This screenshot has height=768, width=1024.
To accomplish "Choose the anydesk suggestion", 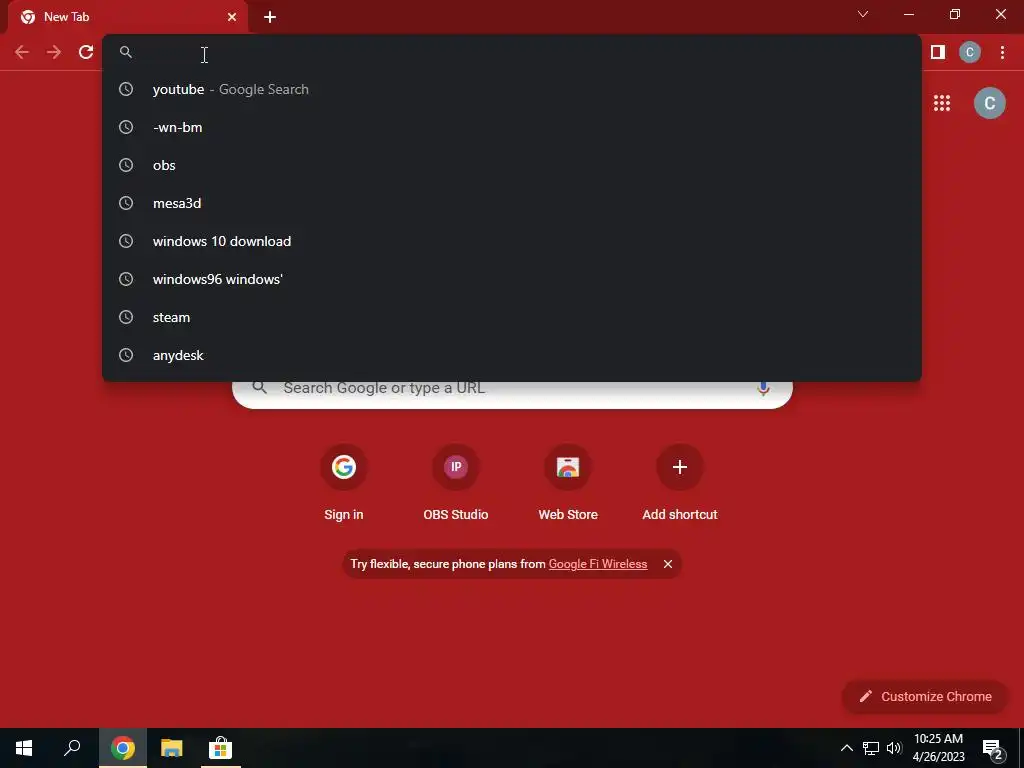I will pos(512,355).
